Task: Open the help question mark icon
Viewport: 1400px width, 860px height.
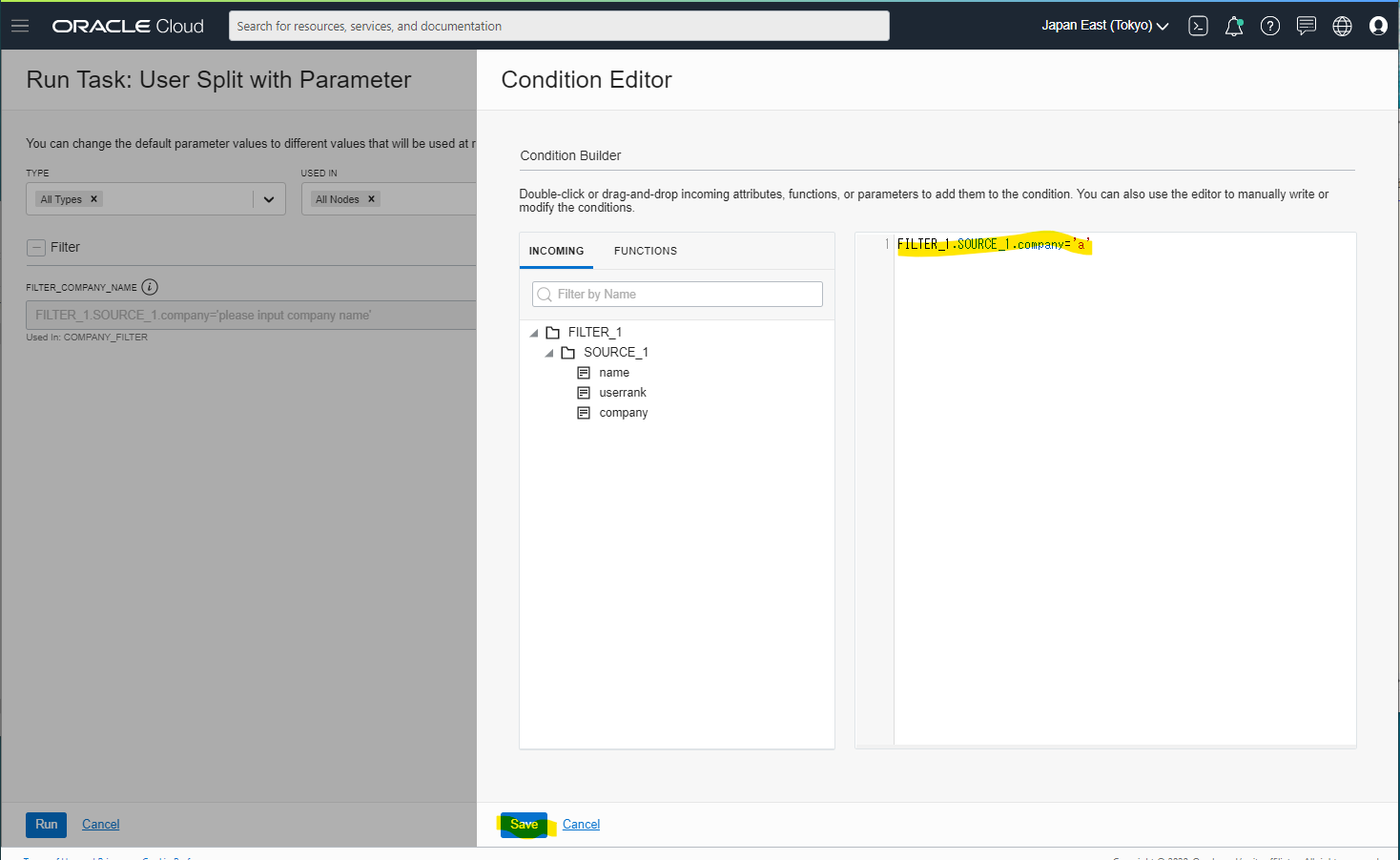Action: point(1270,26)
